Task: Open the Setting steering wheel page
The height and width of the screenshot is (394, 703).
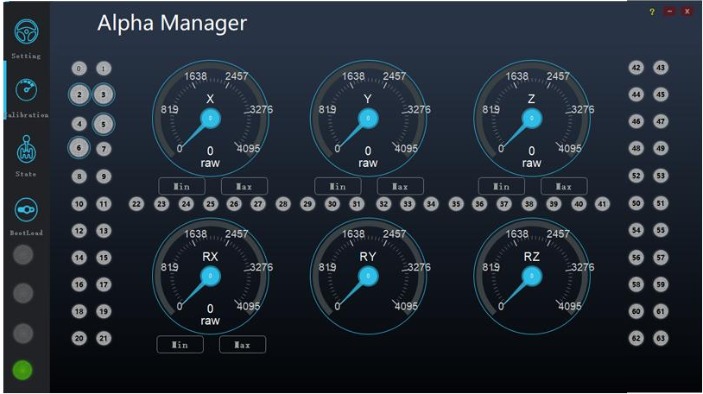Action: coord(26,31)
